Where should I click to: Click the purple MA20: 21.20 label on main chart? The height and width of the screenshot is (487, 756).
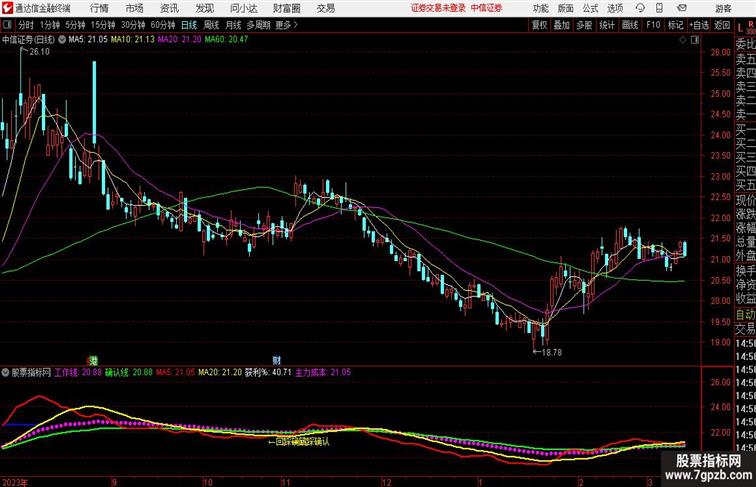[179, 40]
